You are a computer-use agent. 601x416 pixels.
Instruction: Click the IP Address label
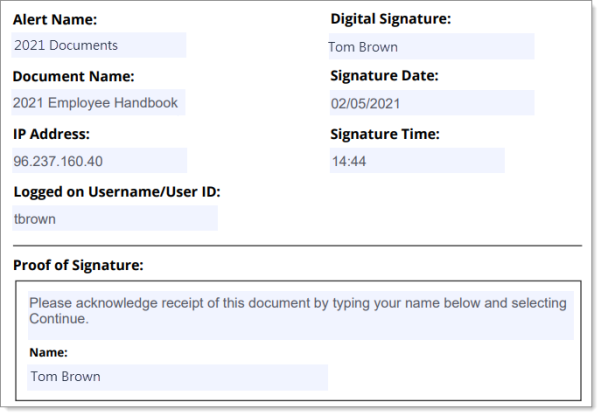coord(51,134)
